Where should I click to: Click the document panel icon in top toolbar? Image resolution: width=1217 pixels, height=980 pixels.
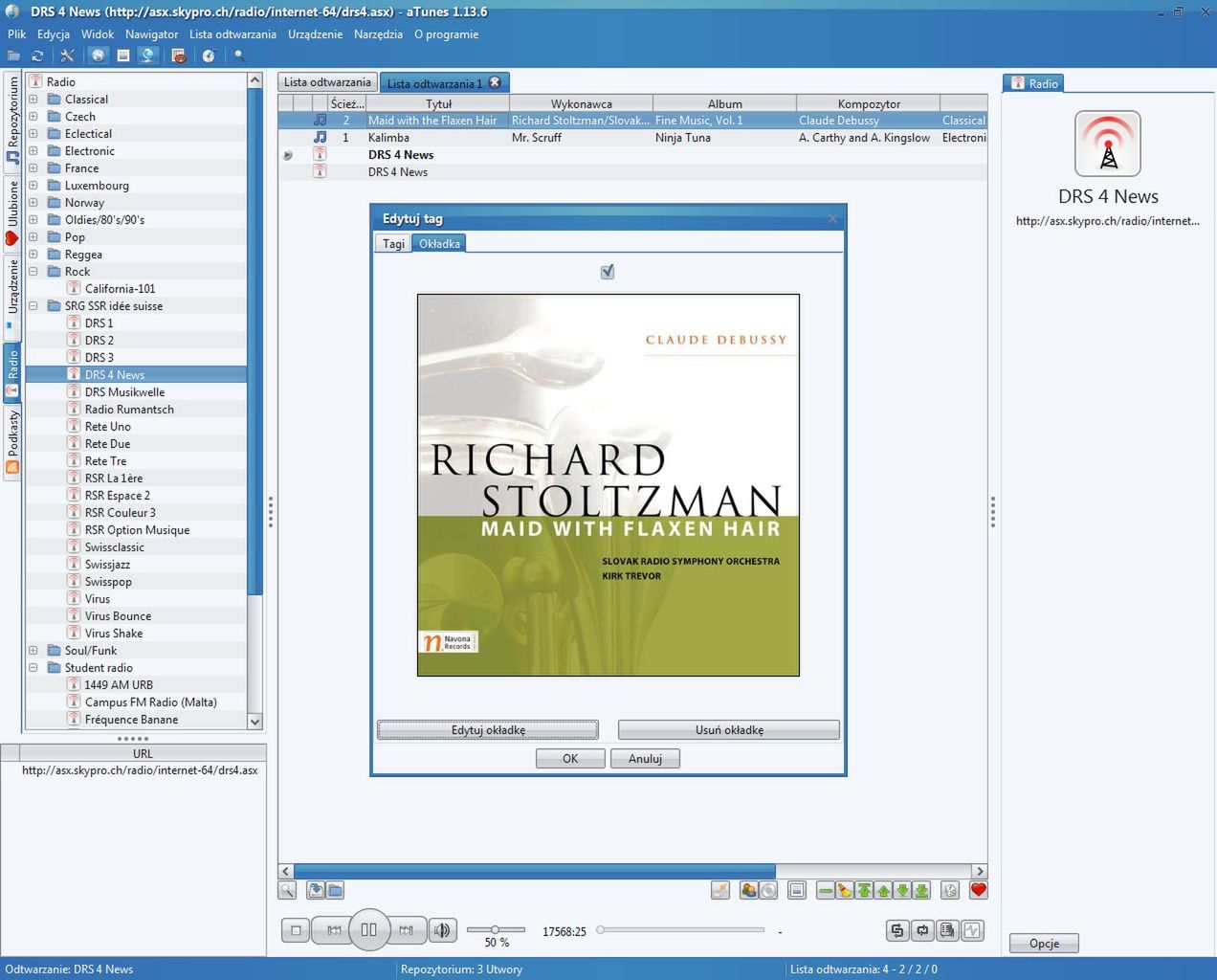(x=123, y=56)
